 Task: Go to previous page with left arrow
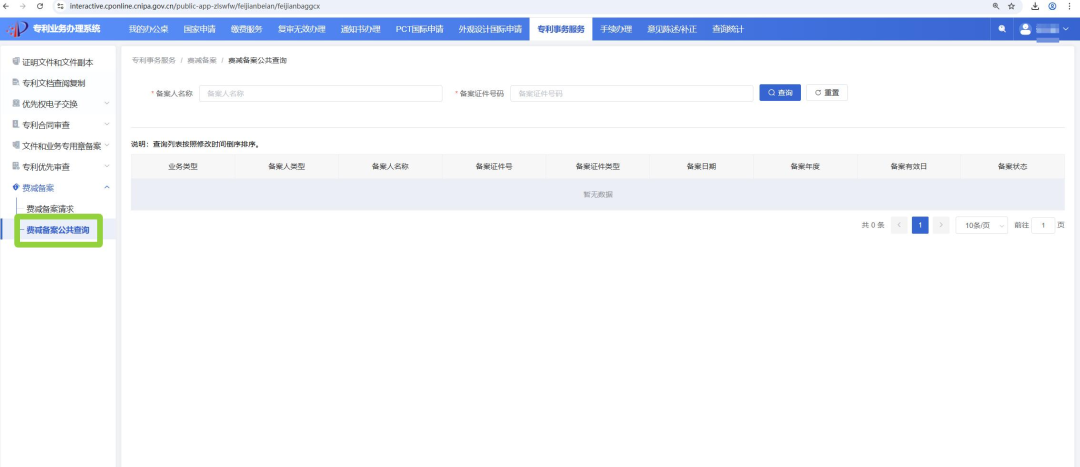click(x=899, y=225)
